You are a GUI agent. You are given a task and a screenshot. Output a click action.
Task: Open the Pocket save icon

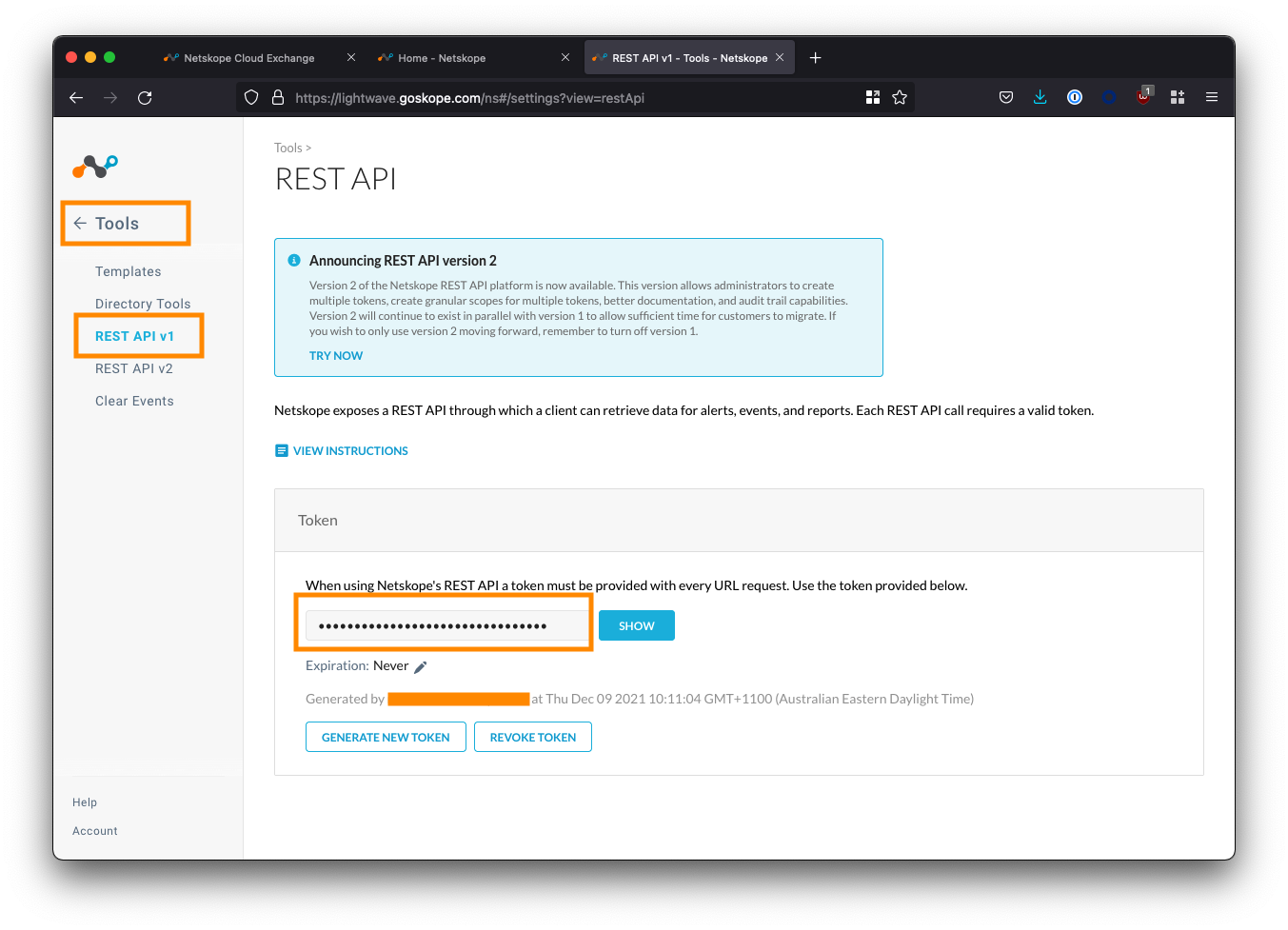coord(1006,97)
